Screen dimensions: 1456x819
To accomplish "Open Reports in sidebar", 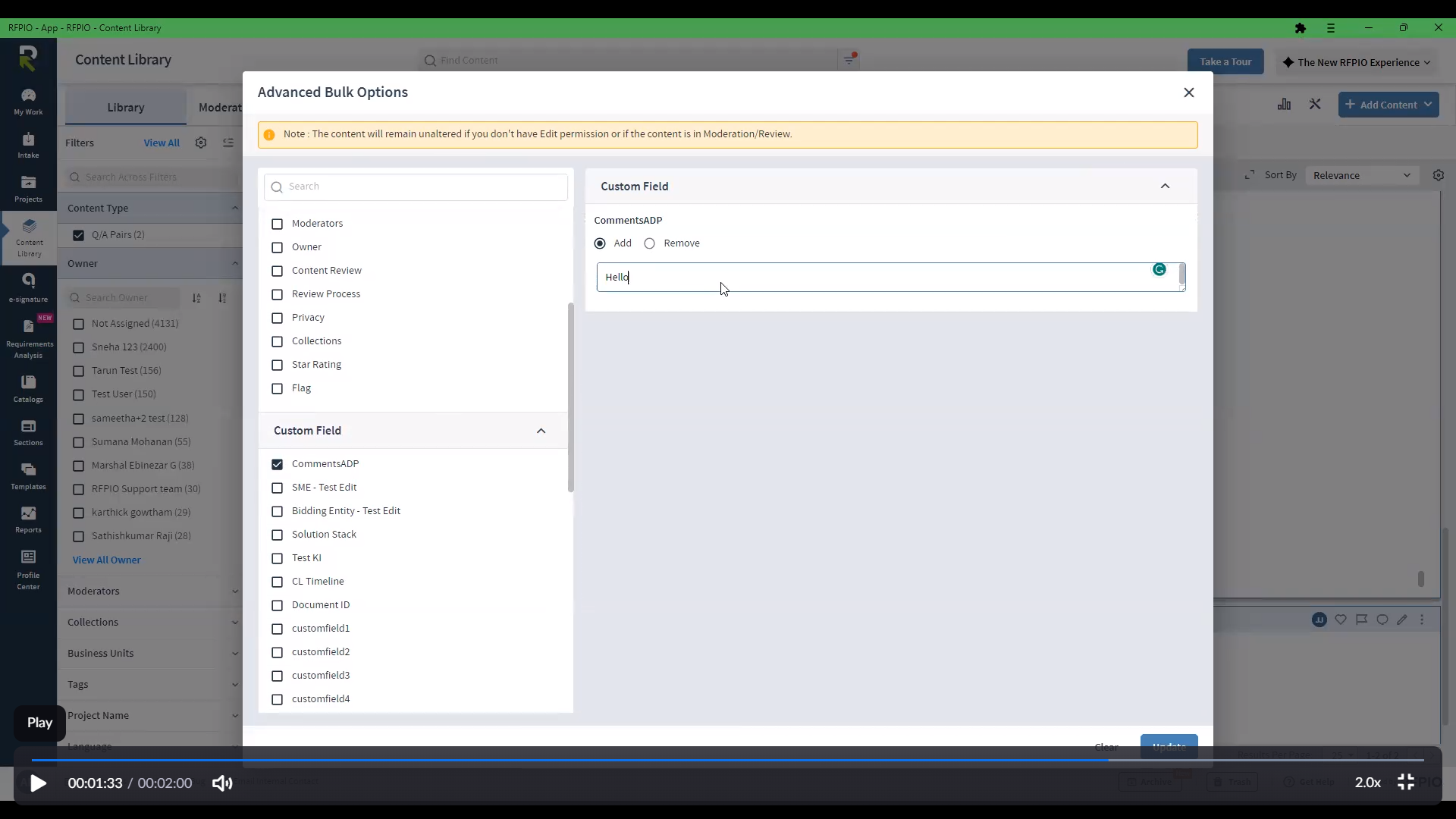I will (28, 519).
